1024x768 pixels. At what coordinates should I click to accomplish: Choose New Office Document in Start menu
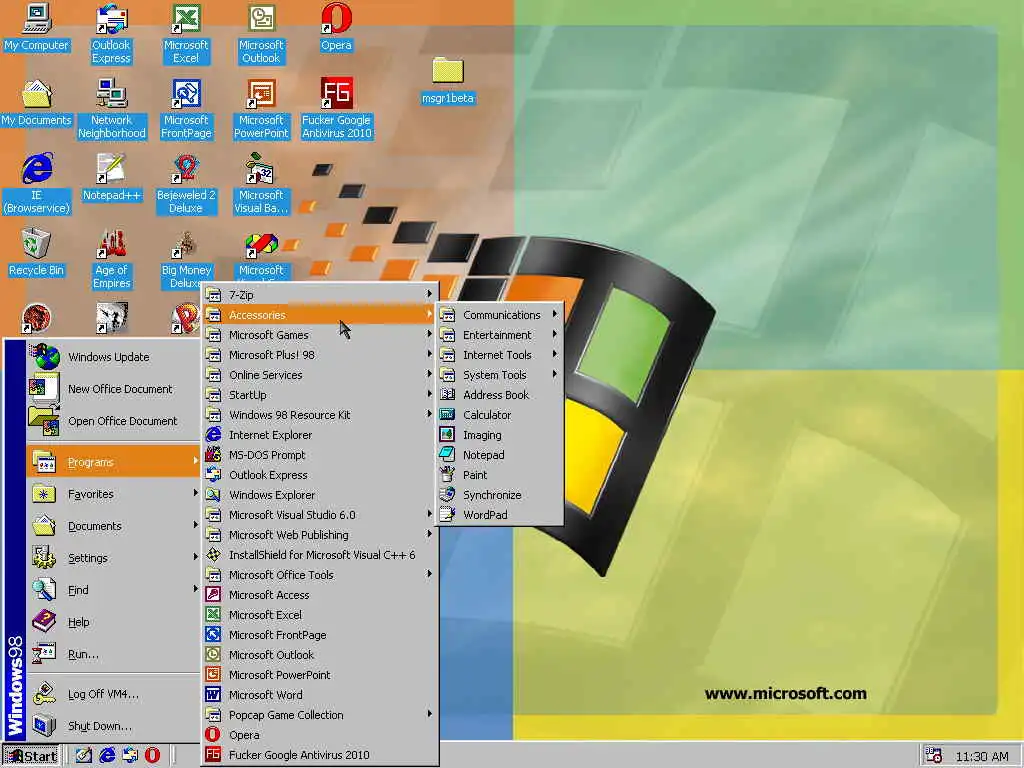pyautogui.click(x=113, y=389)
